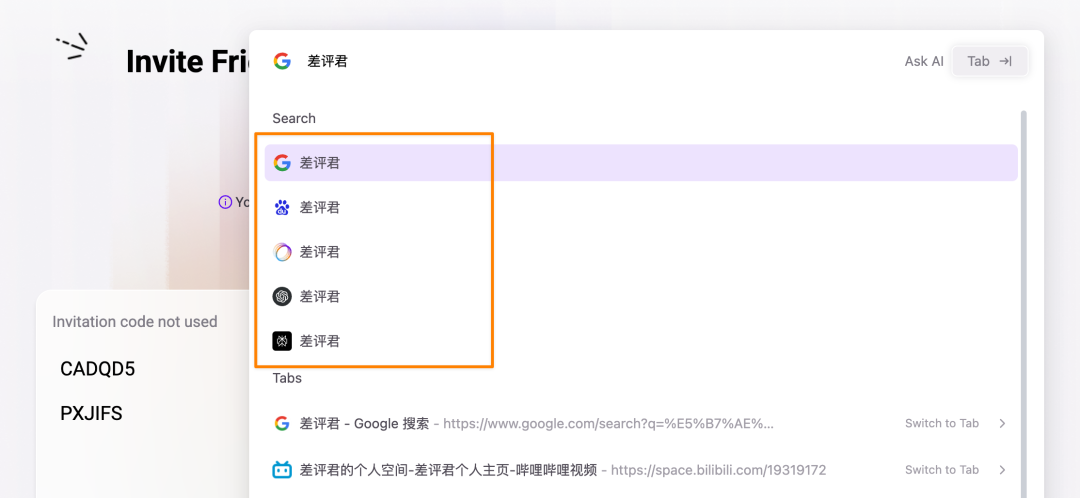Click the 差评君的个人空间 bilibili title
The image size is (1080, 498).
click(448, 470)
